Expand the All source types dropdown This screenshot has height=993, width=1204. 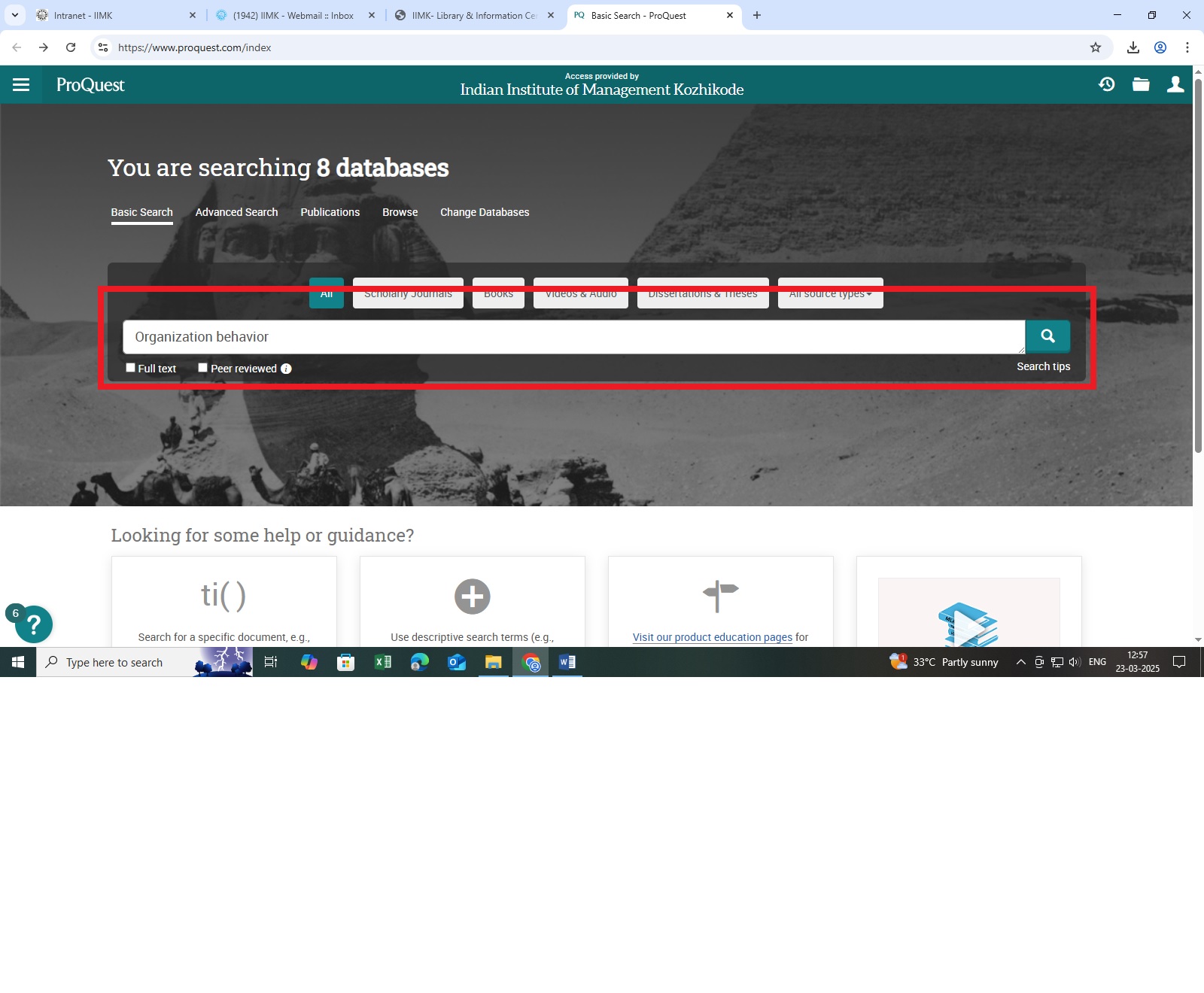[830, 294]
